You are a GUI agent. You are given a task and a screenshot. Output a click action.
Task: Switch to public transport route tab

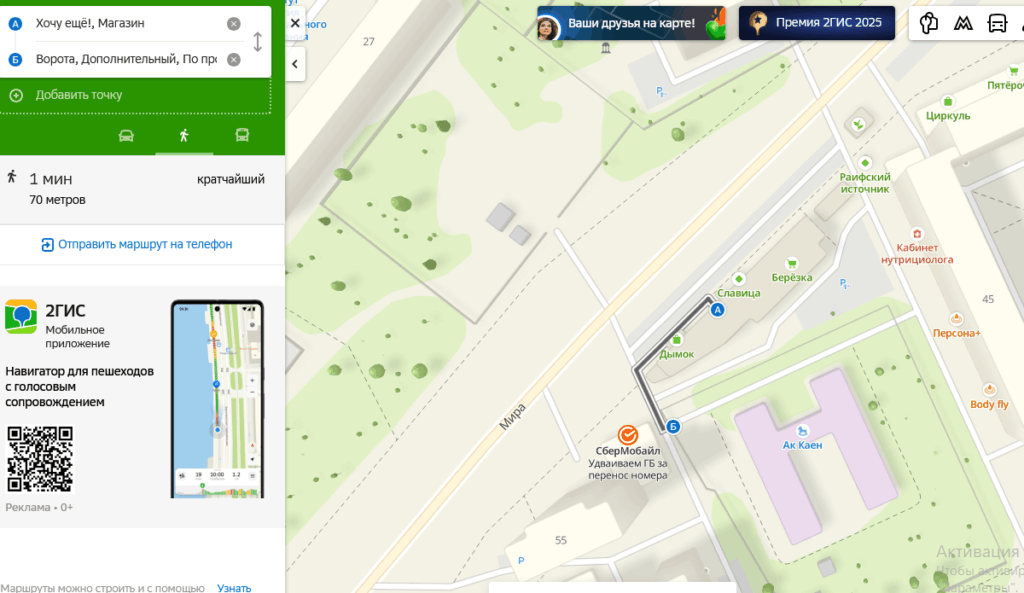click(242, 136)
